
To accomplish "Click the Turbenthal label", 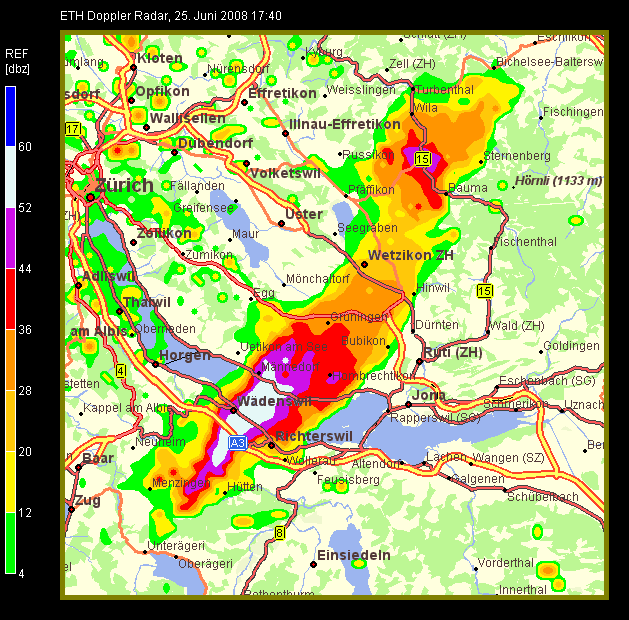I will tap(444, 89).
